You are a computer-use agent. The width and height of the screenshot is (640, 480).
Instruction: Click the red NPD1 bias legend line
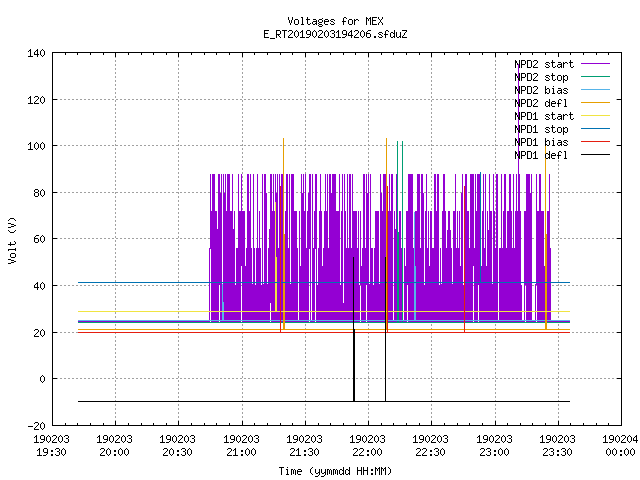(x=595, y=142)
